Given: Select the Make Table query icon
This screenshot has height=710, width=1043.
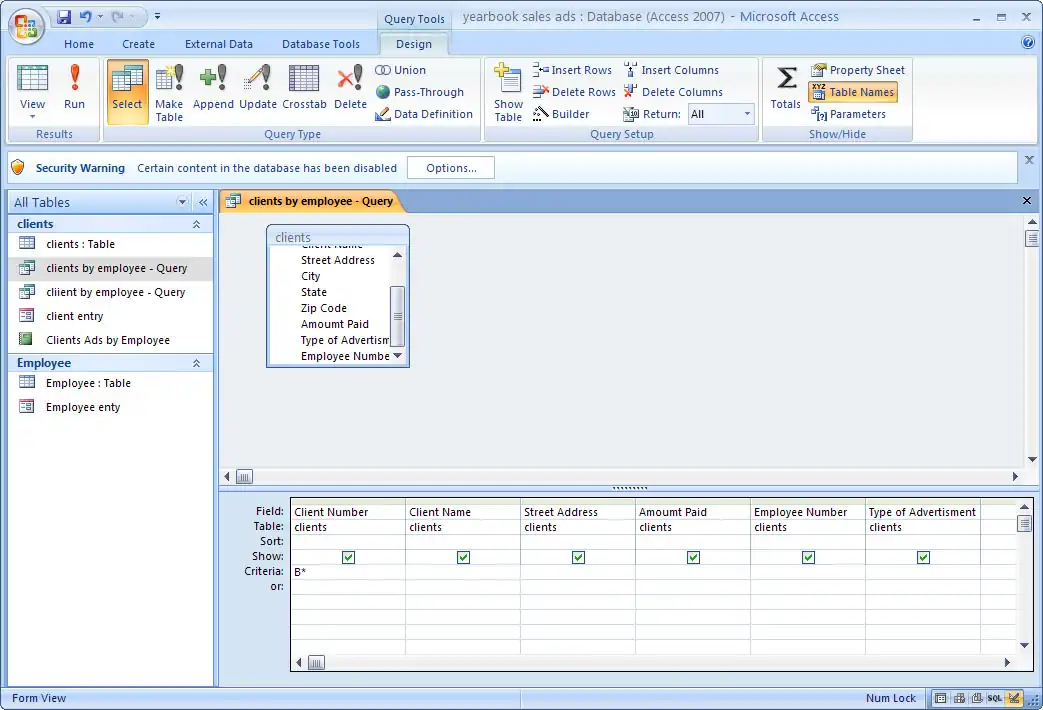Looking at the screenshot, I should point(169,90).
